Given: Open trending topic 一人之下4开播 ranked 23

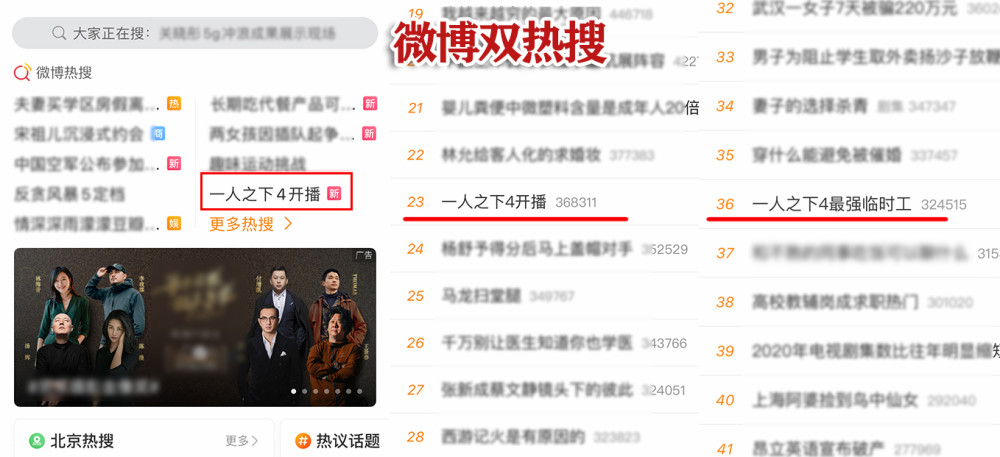Looking at the screenshot, I should coord(494,202).
